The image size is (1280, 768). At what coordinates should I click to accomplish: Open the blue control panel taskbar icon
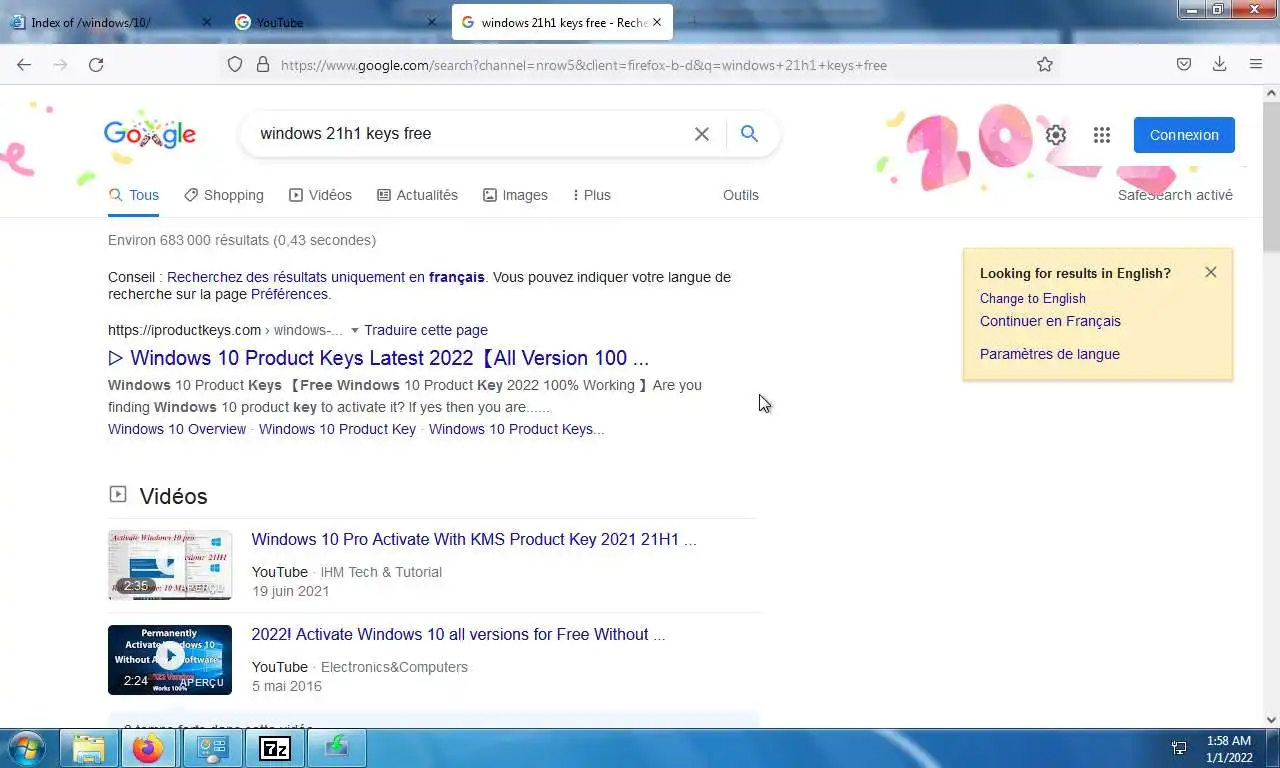[x=212, y=748]
